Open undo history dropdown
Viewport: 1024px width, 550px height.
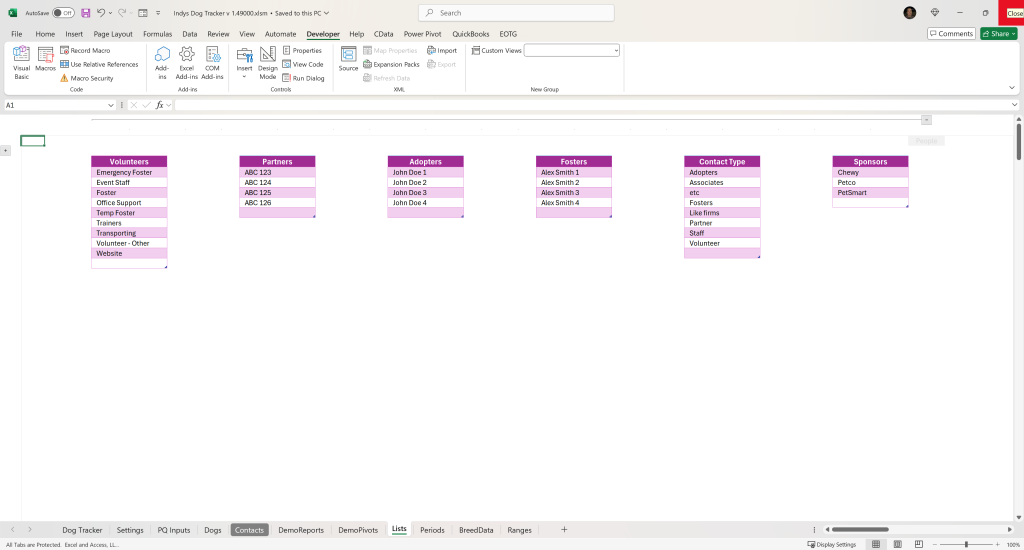point(110,13)
